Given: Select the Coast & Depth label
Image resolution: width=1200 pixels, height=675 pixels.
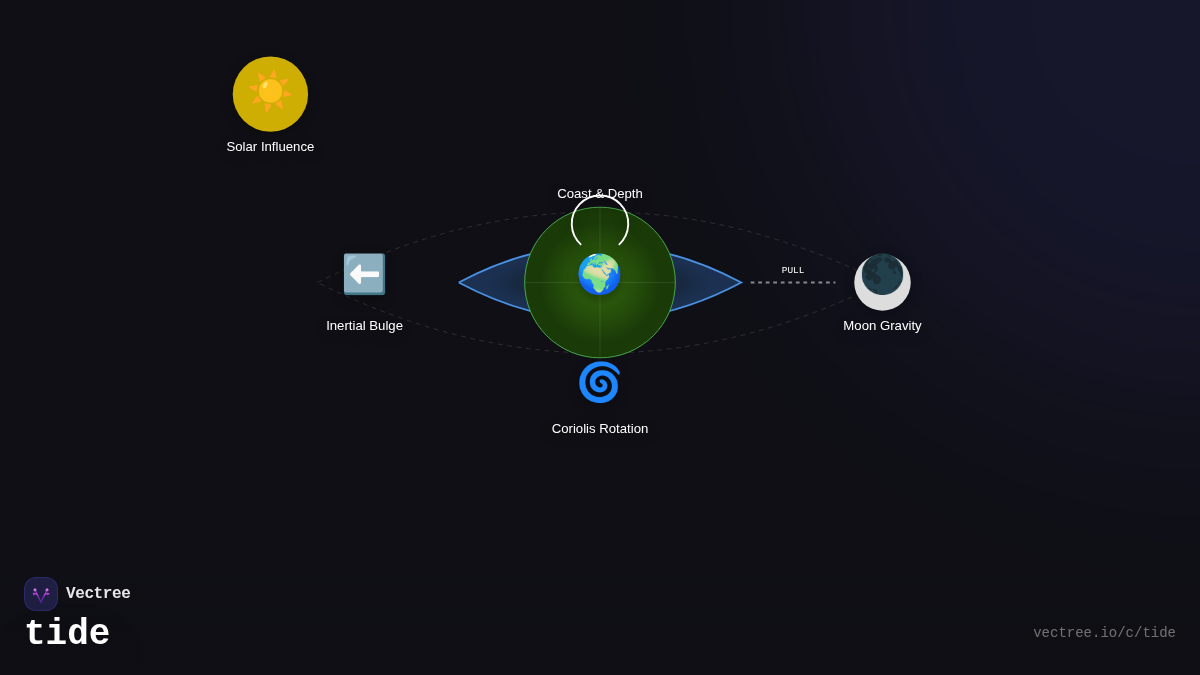Looking at the screenshot, I should tap(600, 193).
